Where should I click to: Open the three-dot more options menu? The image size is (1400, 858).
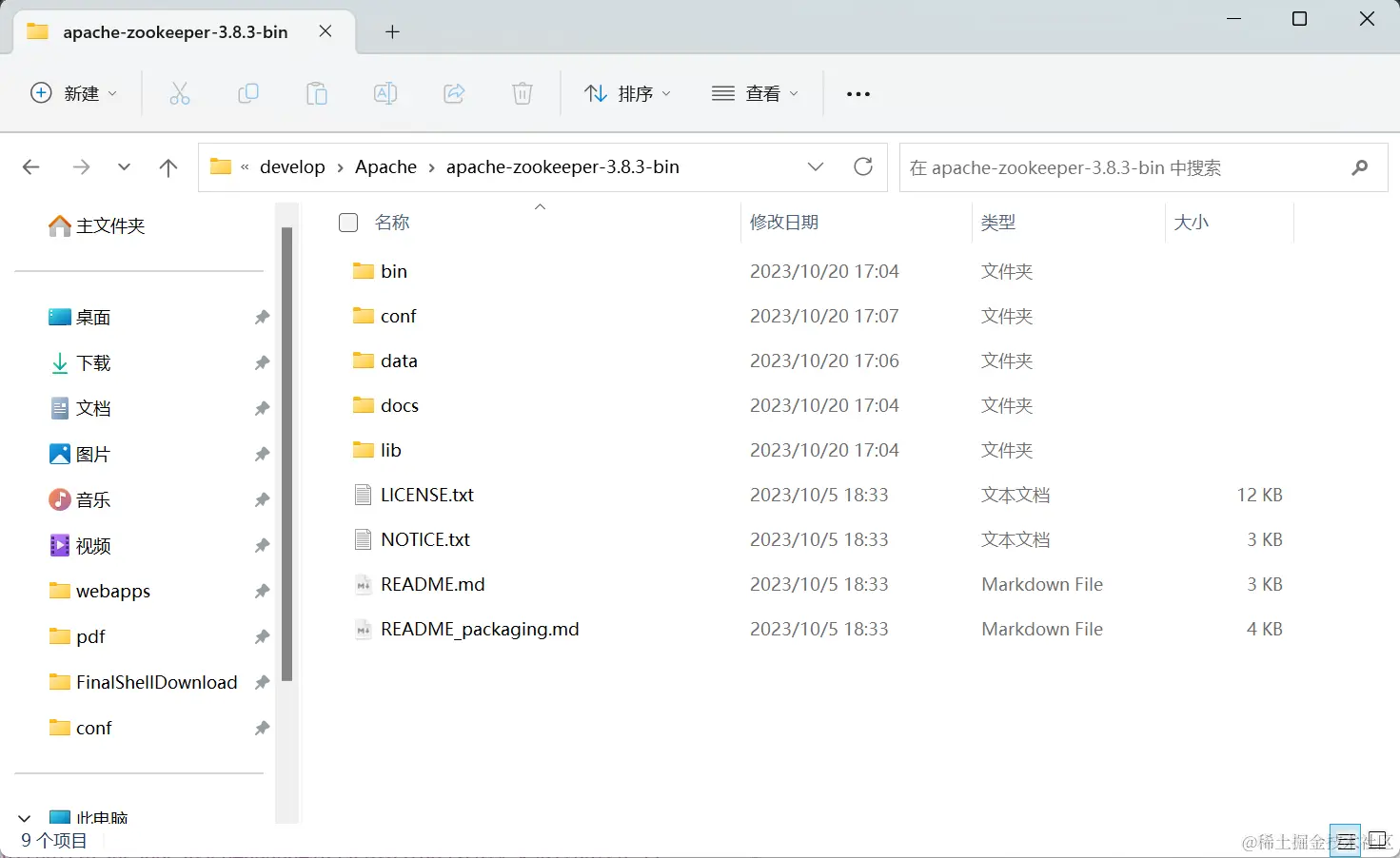(858, 94)
